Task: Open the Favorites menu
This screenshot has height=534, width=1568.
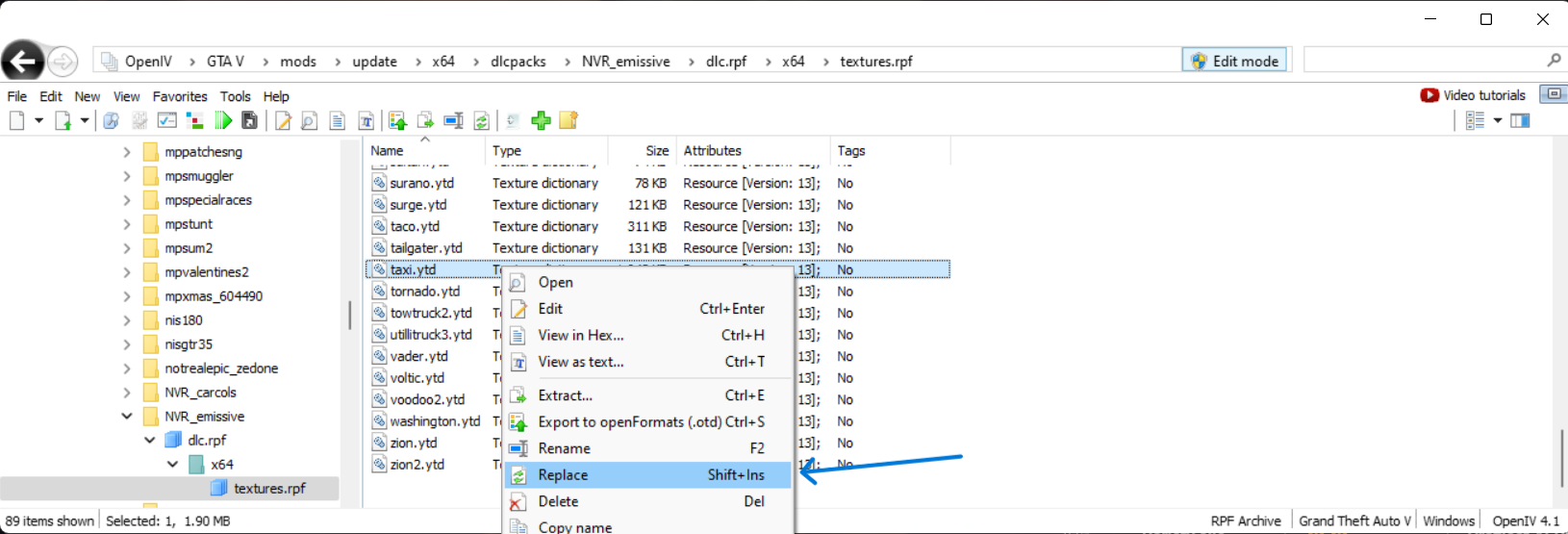Action: 180,96
